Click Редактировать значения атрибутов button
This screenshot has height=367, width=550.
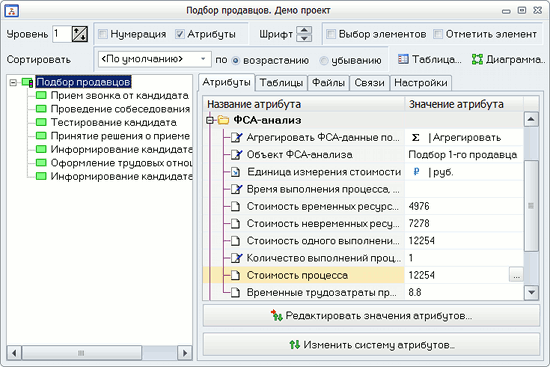click(371, 316)
